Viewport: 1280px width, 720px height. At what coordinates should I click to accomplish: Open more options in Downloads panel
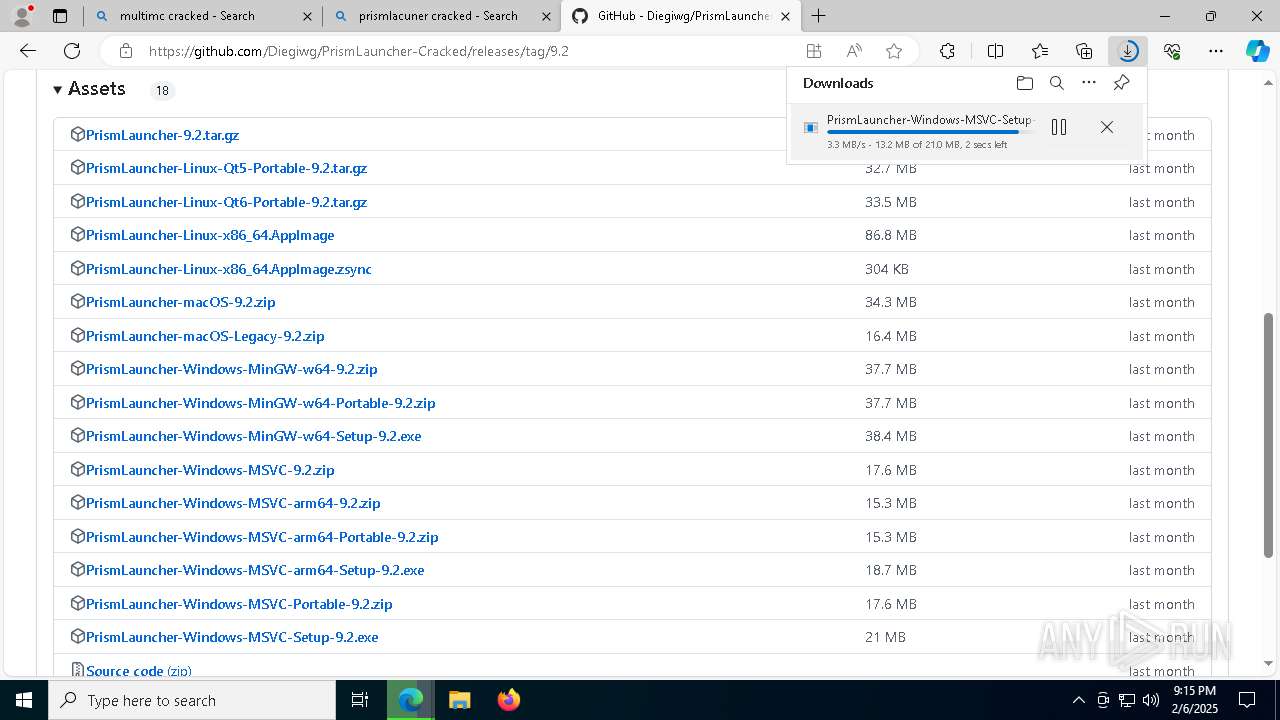click(1089, 83)
